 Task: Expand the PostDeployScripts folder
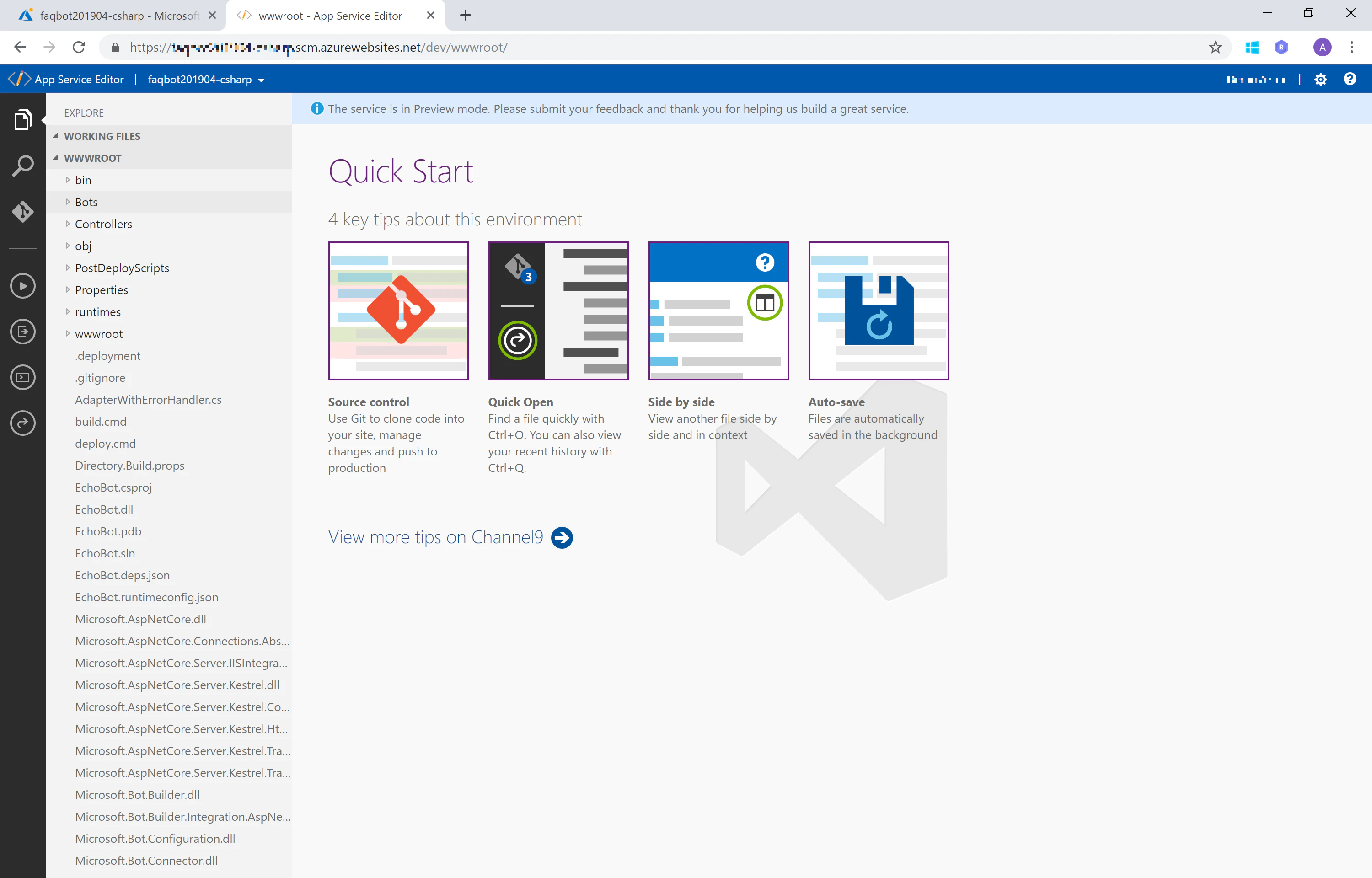pyautogui.click(x=67, y=268)
